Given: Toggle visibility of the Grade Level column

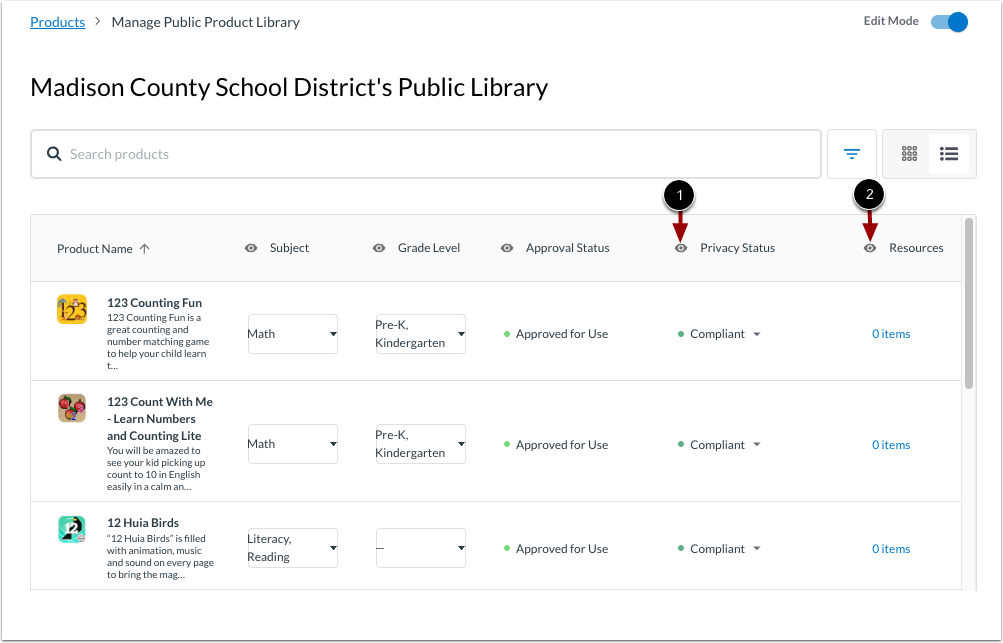Looking at the screenshot, I should click(x=378, y=247).
